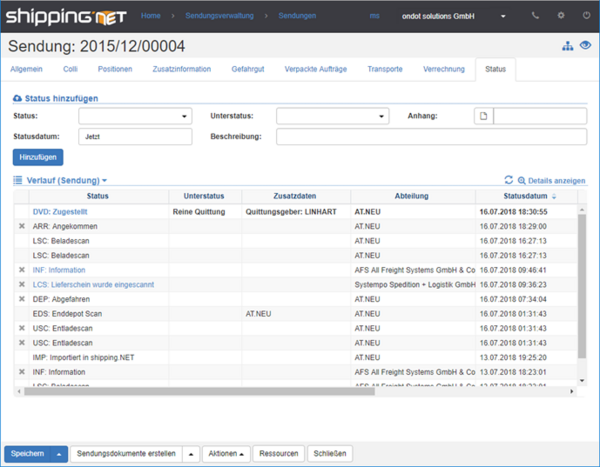
Task: Click the attachment file icon next to Anhang
Action: 483,117
